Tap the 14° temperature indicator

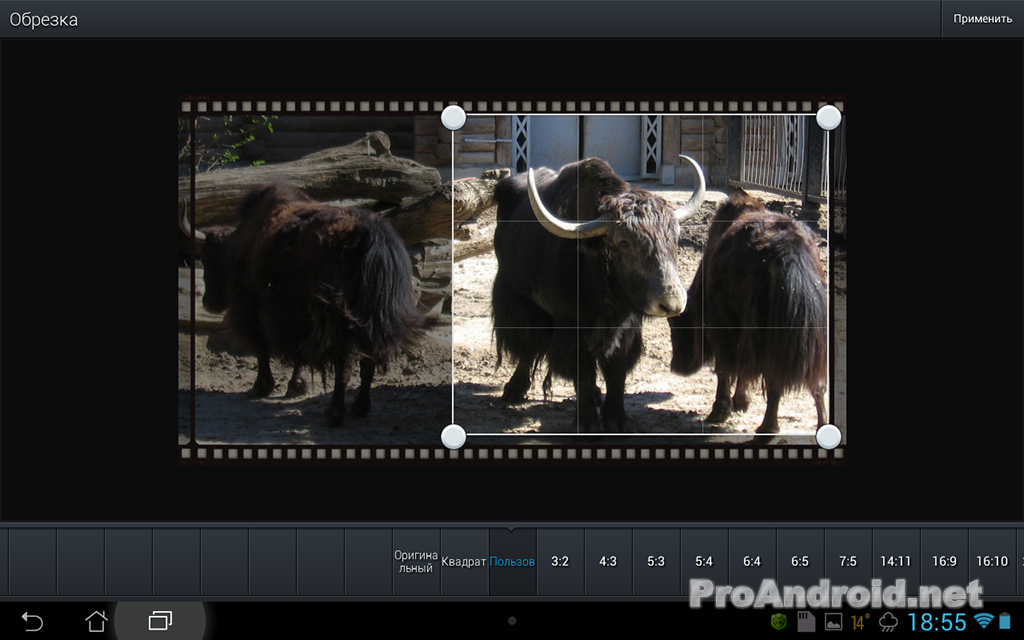pos(860,622)
